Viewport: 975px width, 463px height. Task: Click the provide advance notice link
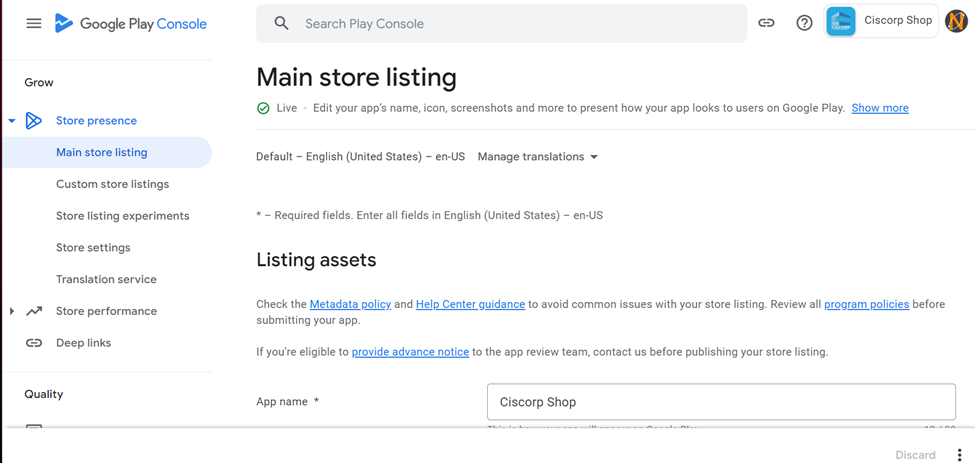[x=410, y=352]
